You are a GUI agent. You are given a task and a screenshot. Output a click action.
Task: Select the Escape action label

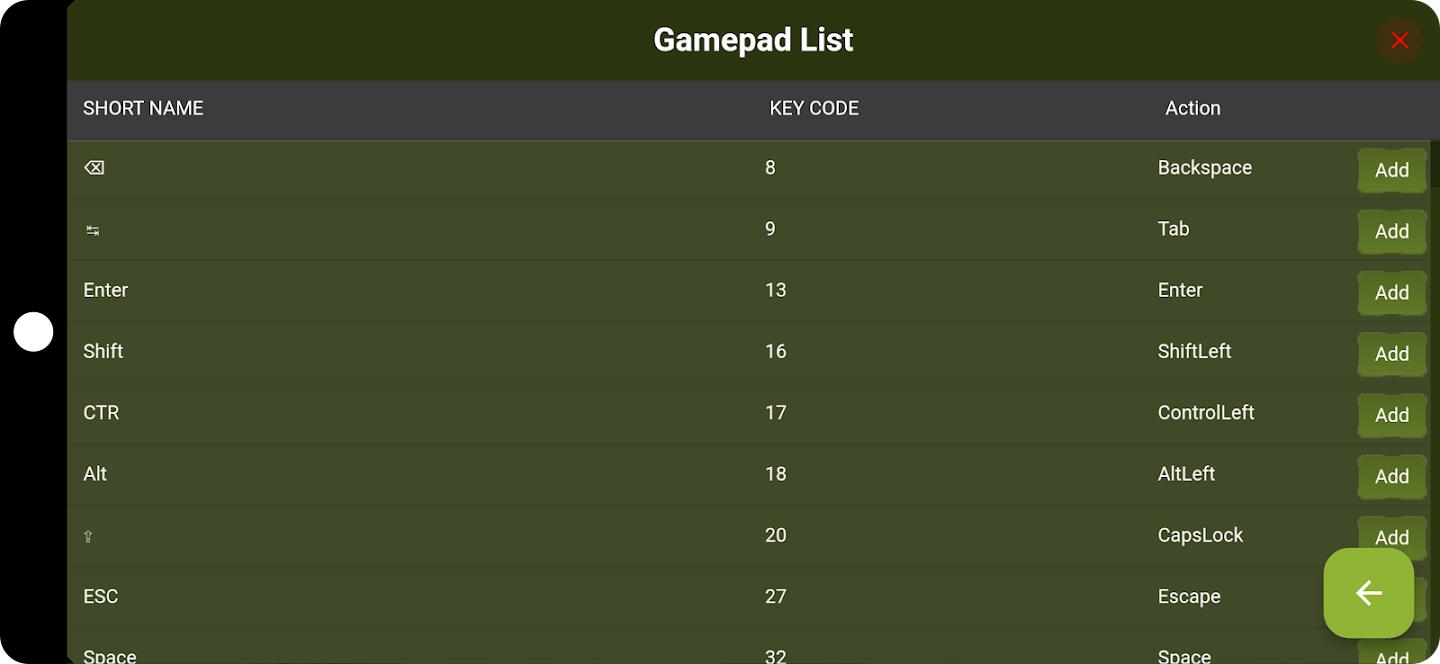1189,597
